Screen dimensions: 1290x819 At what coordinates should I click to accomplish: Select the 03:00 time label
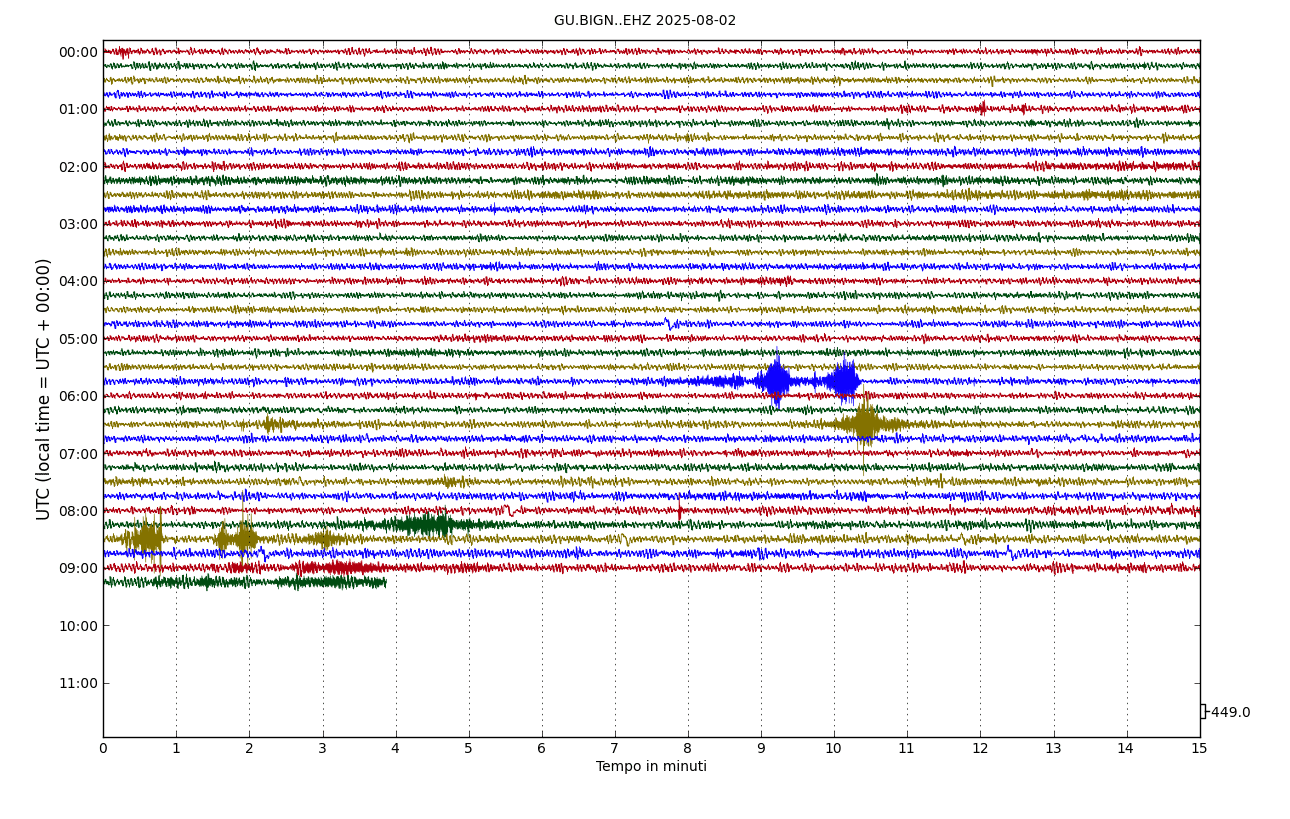[x=78, y=224]
